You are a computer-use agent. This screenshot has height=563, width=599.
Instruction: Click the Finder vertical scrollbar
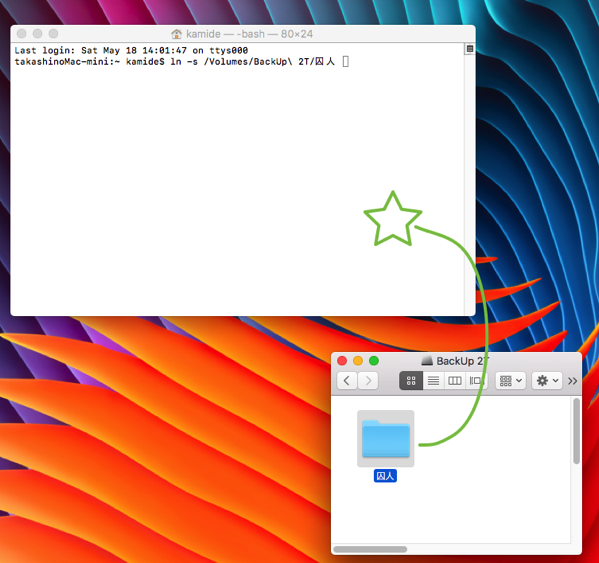(x=576, y=431)
